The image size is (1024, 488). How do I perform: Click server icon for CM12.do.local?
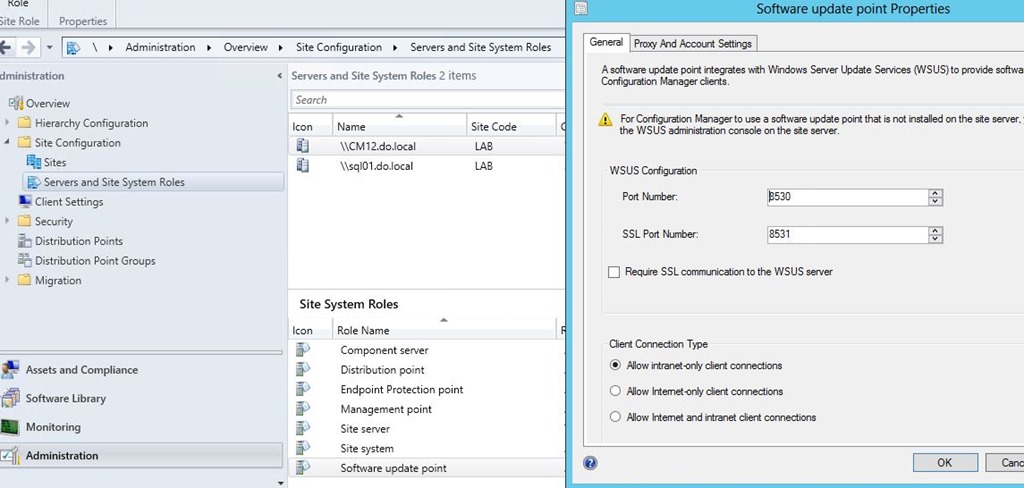pos(302,146)
